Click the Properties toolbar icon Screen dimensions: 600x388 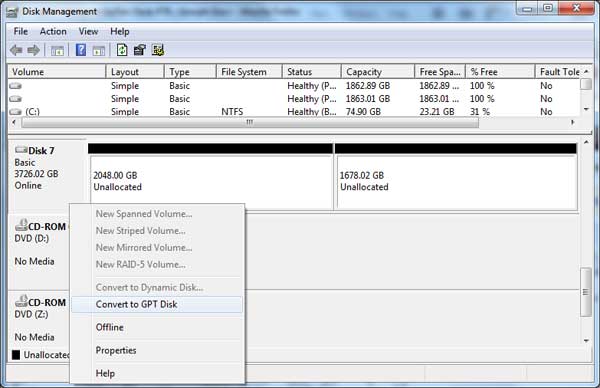140,50
